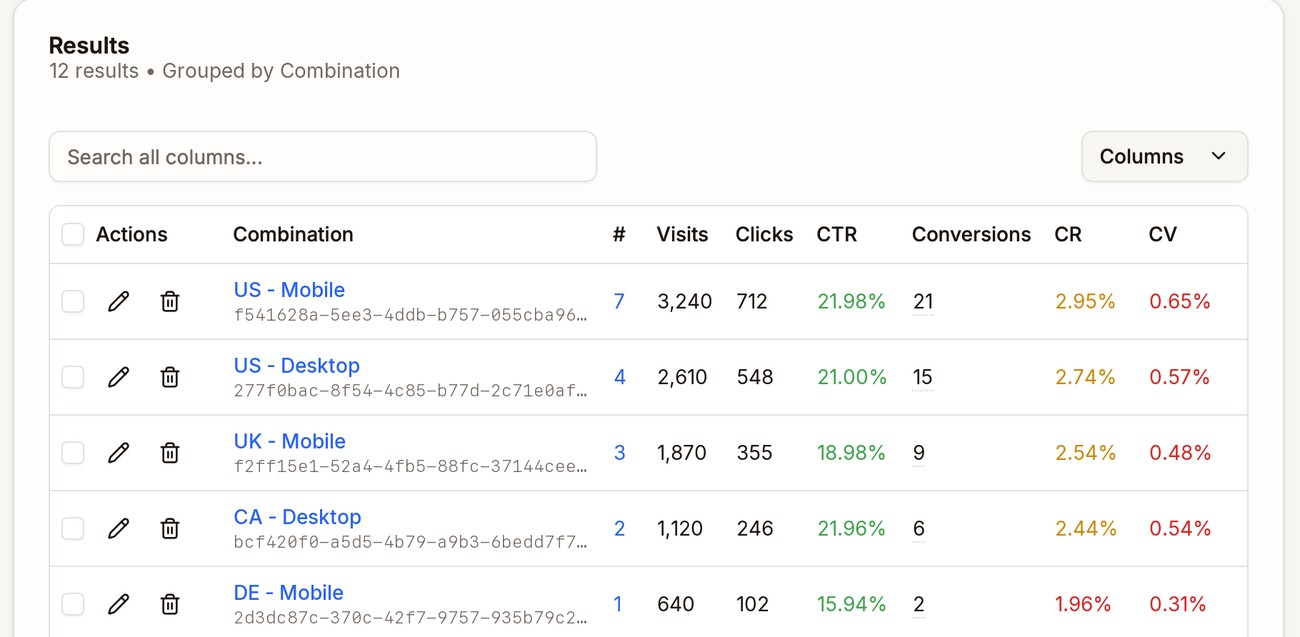Click the count link 3 for UK - Mobile

[x=619, y=453]
